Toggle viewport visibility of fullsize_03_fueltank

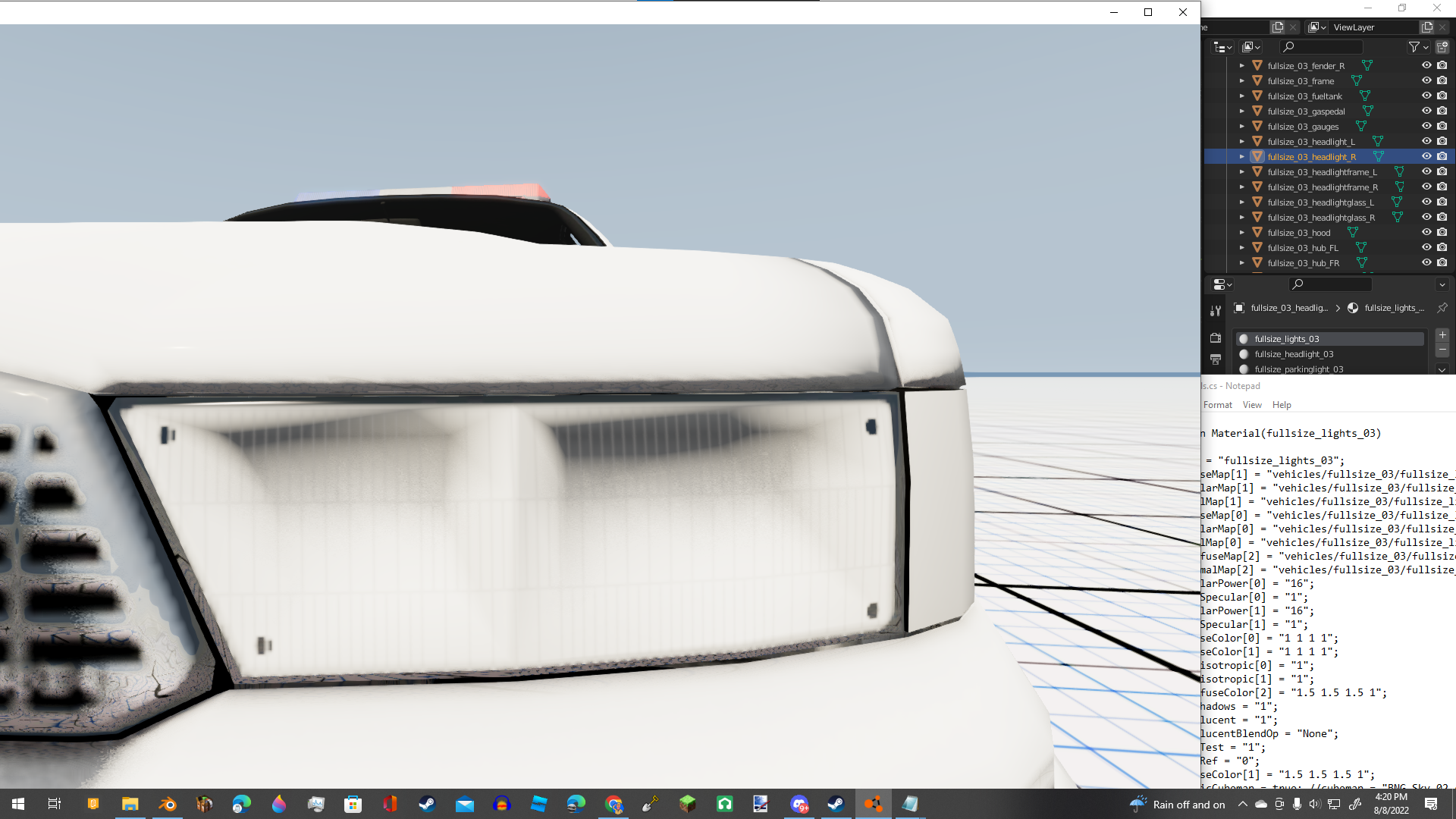[x=1426, y=96]
